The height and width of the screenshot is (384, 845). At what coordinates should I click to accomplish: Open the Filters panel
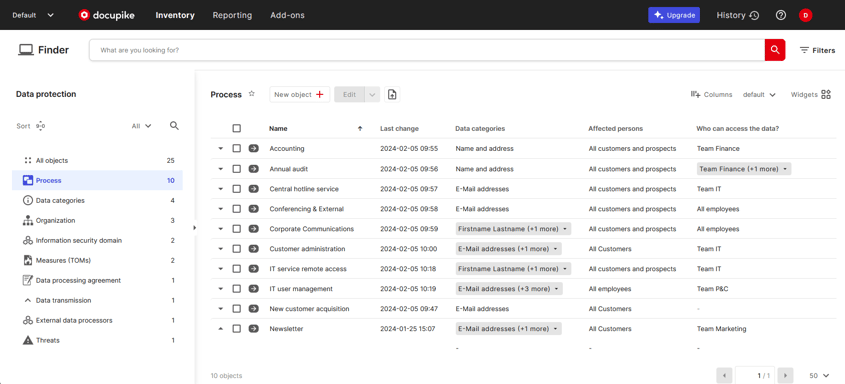tap(817, 50)
